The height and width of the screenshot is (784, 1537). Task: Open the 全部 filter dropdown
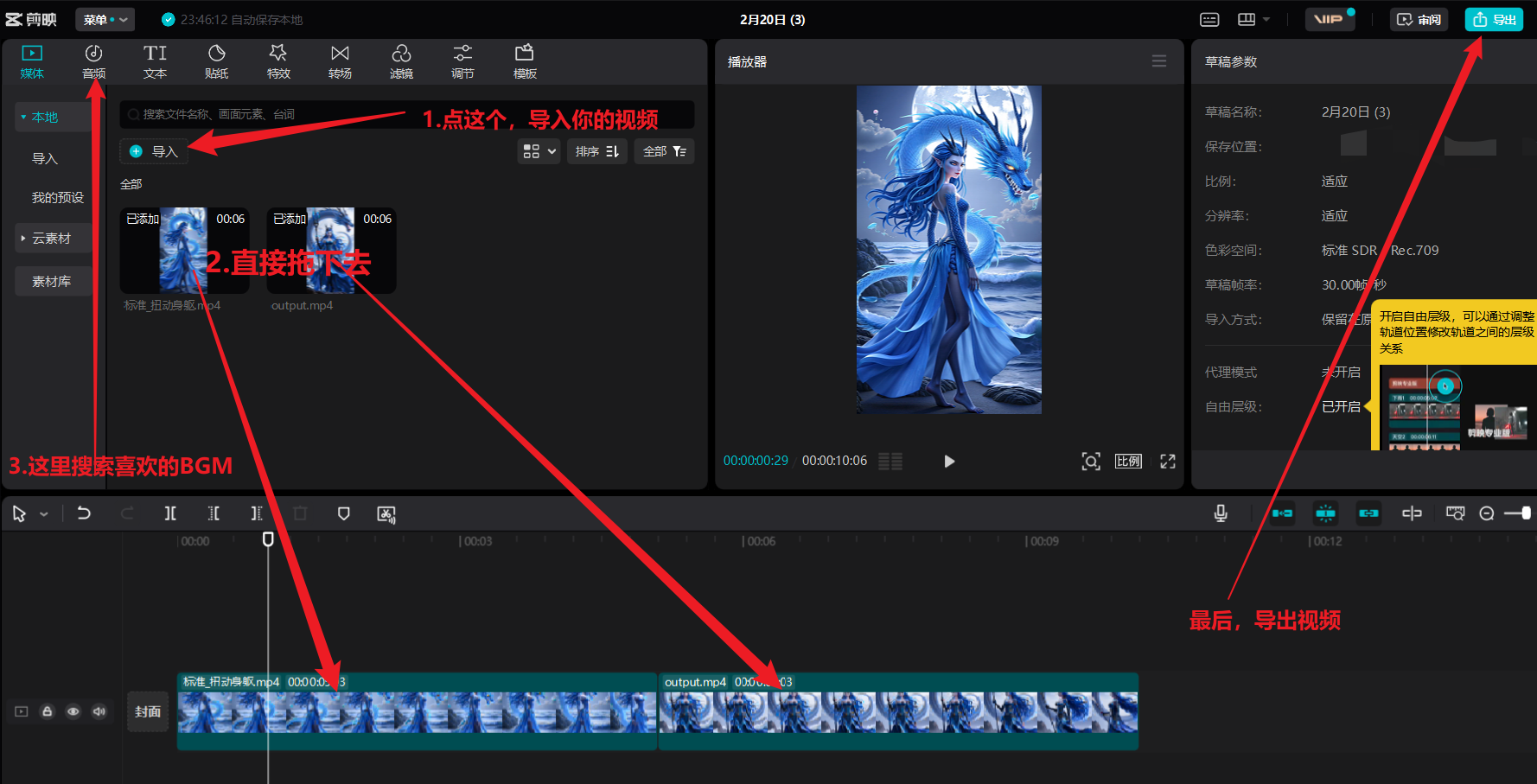(x=664, y=151)
